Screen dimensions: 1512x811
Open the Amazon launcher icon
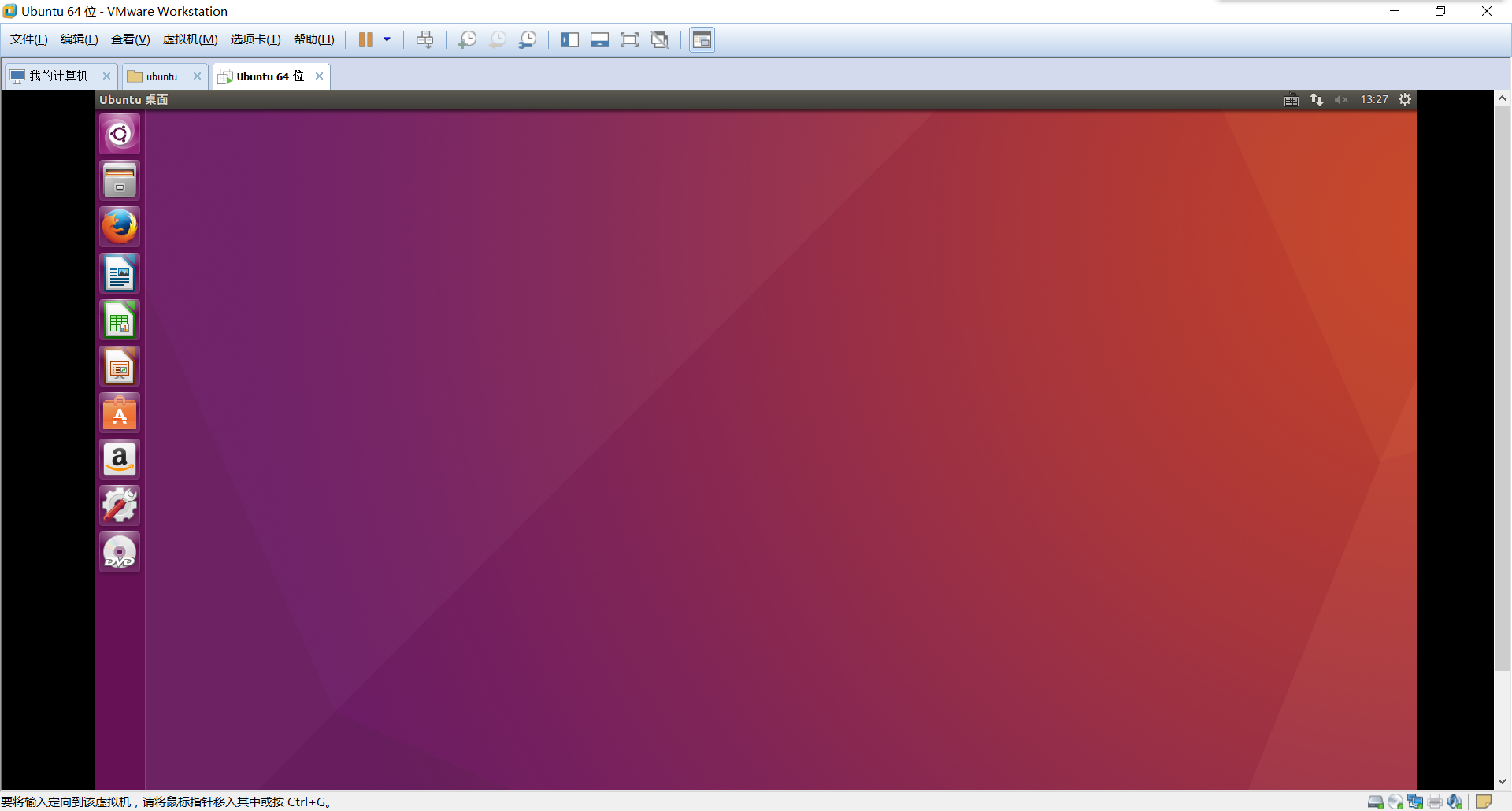120,459
